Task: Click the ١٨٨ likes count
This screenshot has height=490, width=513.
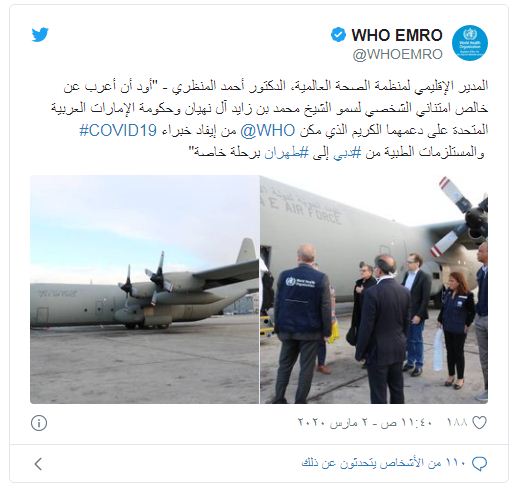Action: point(457,423)
